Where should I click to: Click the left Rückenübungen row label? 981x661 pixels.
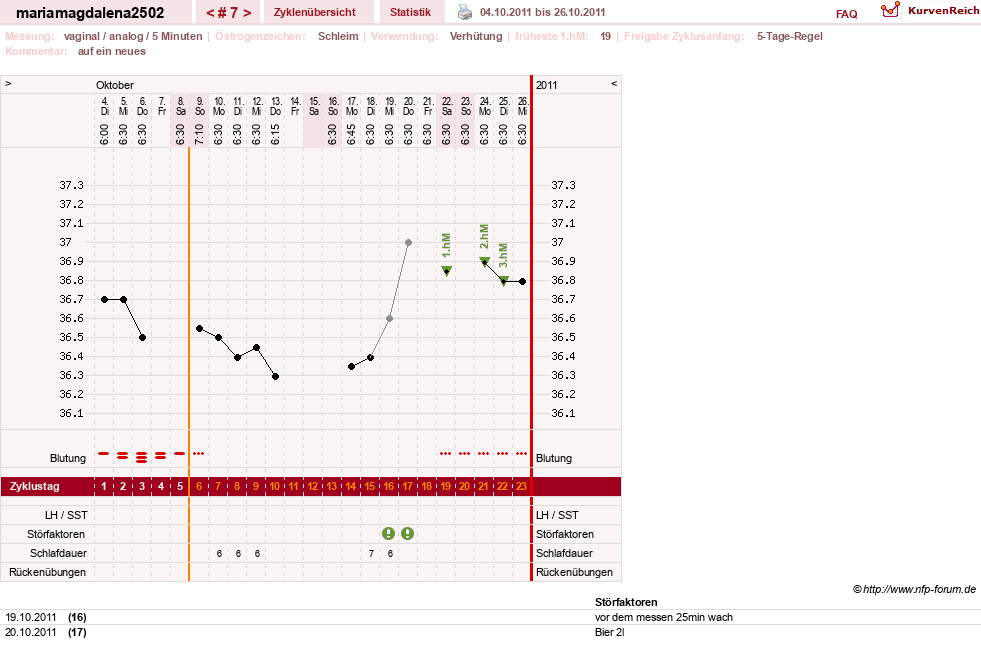pyautogui.click(x=48, y=572)
